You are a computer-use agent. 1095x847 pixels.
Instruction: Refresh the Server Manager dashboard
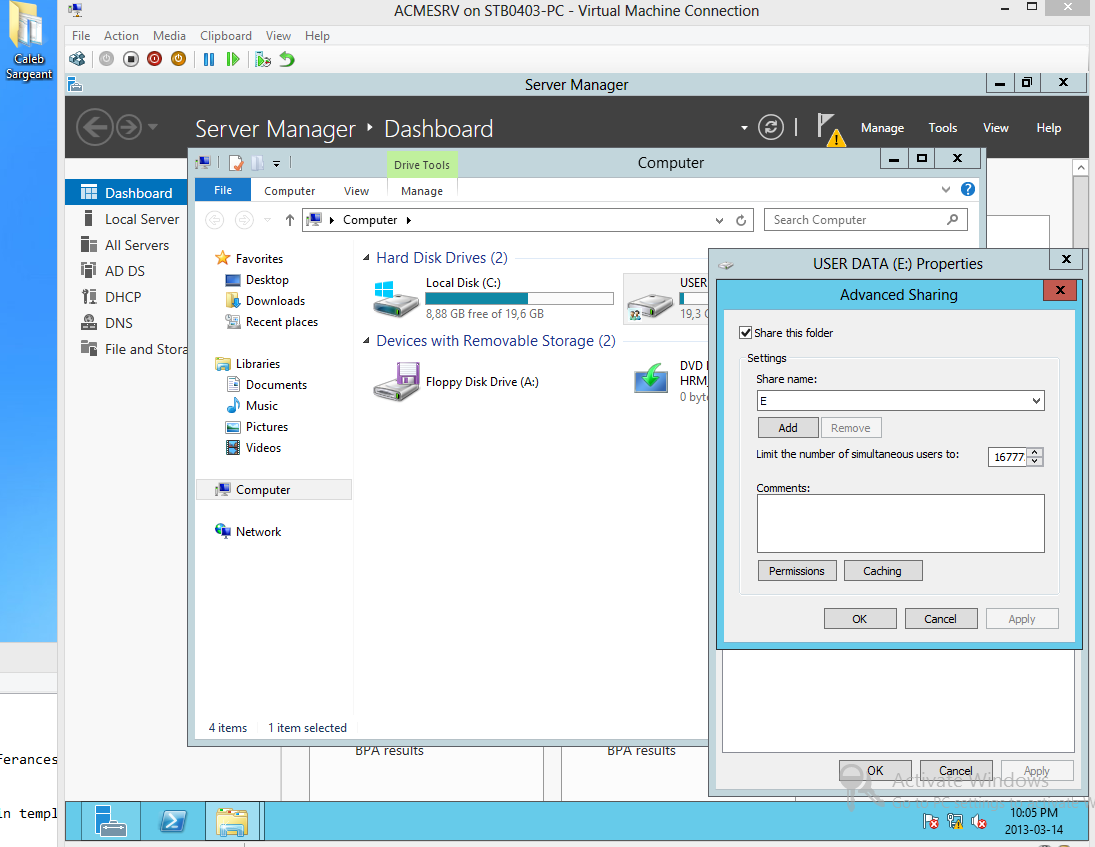[x=771, y=128]
